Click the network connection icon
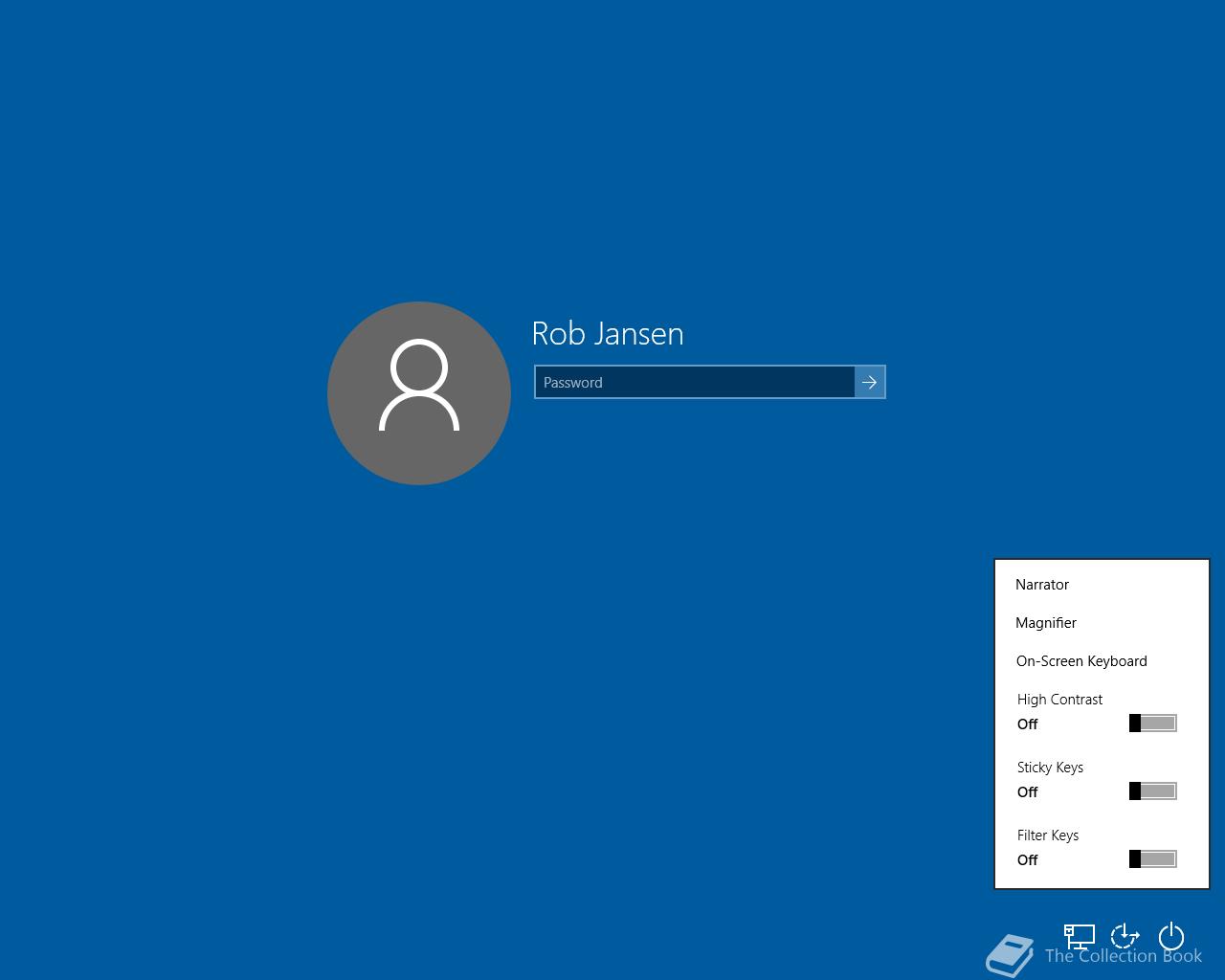This screenshot has height=980, width=1225. coord(1080,937)
